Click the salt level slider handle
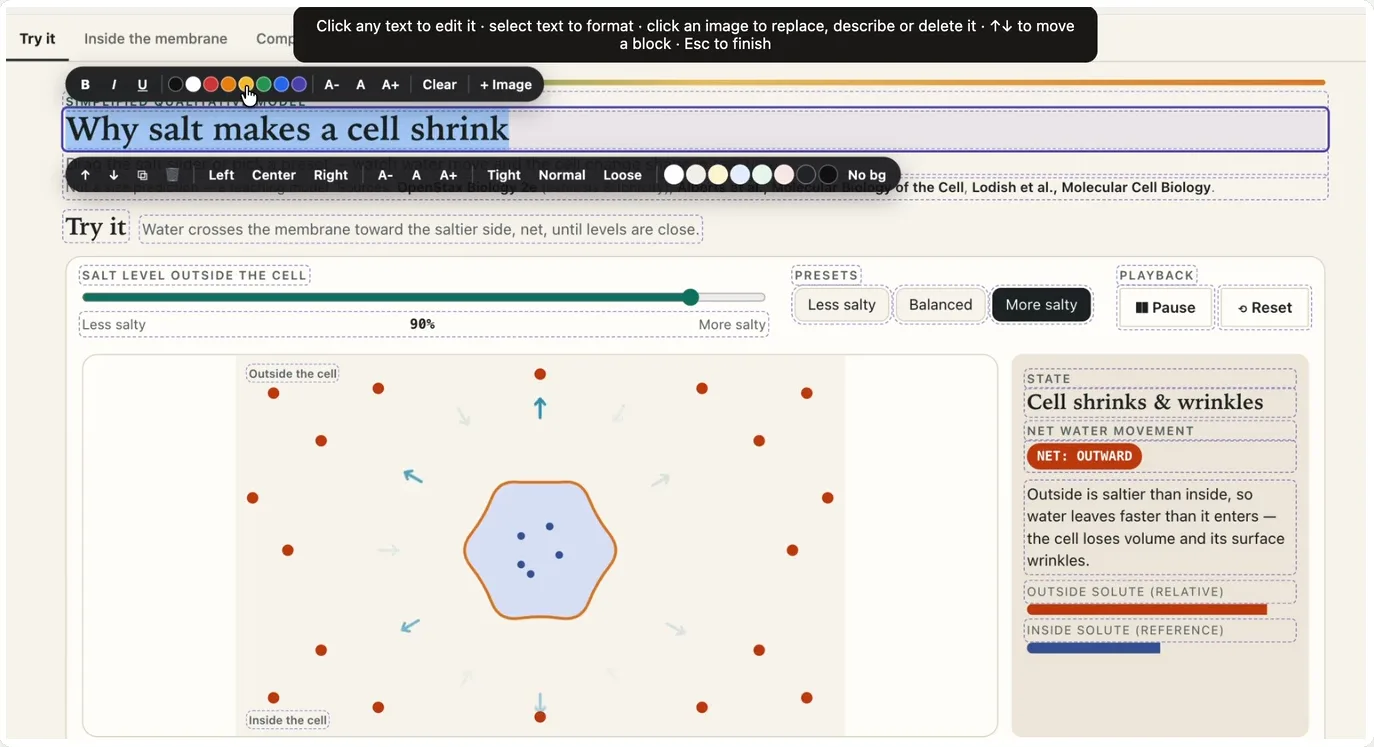Viewport: 1374px width, 747px height. point(690,297)
